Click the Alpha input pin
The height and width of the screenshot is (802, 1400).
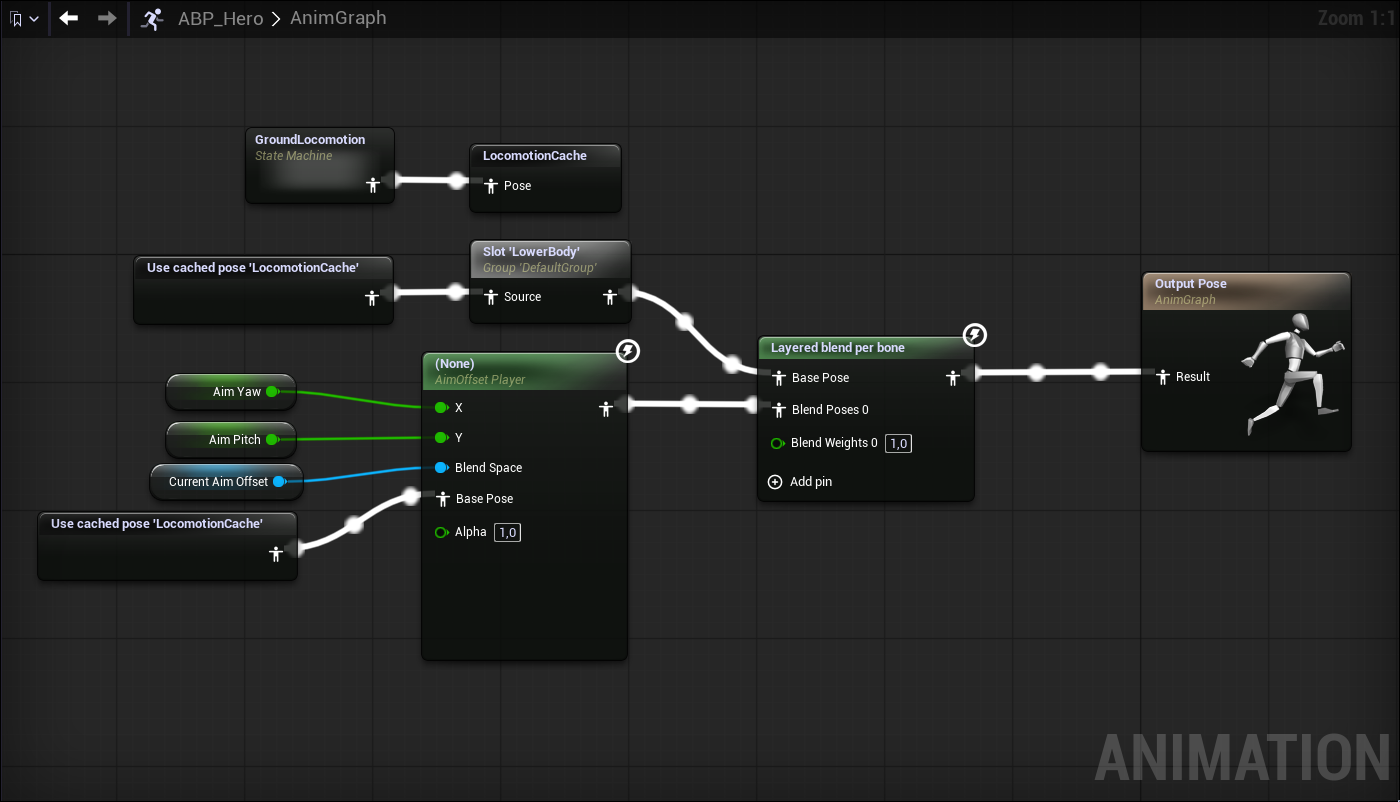tap(441, 533)
